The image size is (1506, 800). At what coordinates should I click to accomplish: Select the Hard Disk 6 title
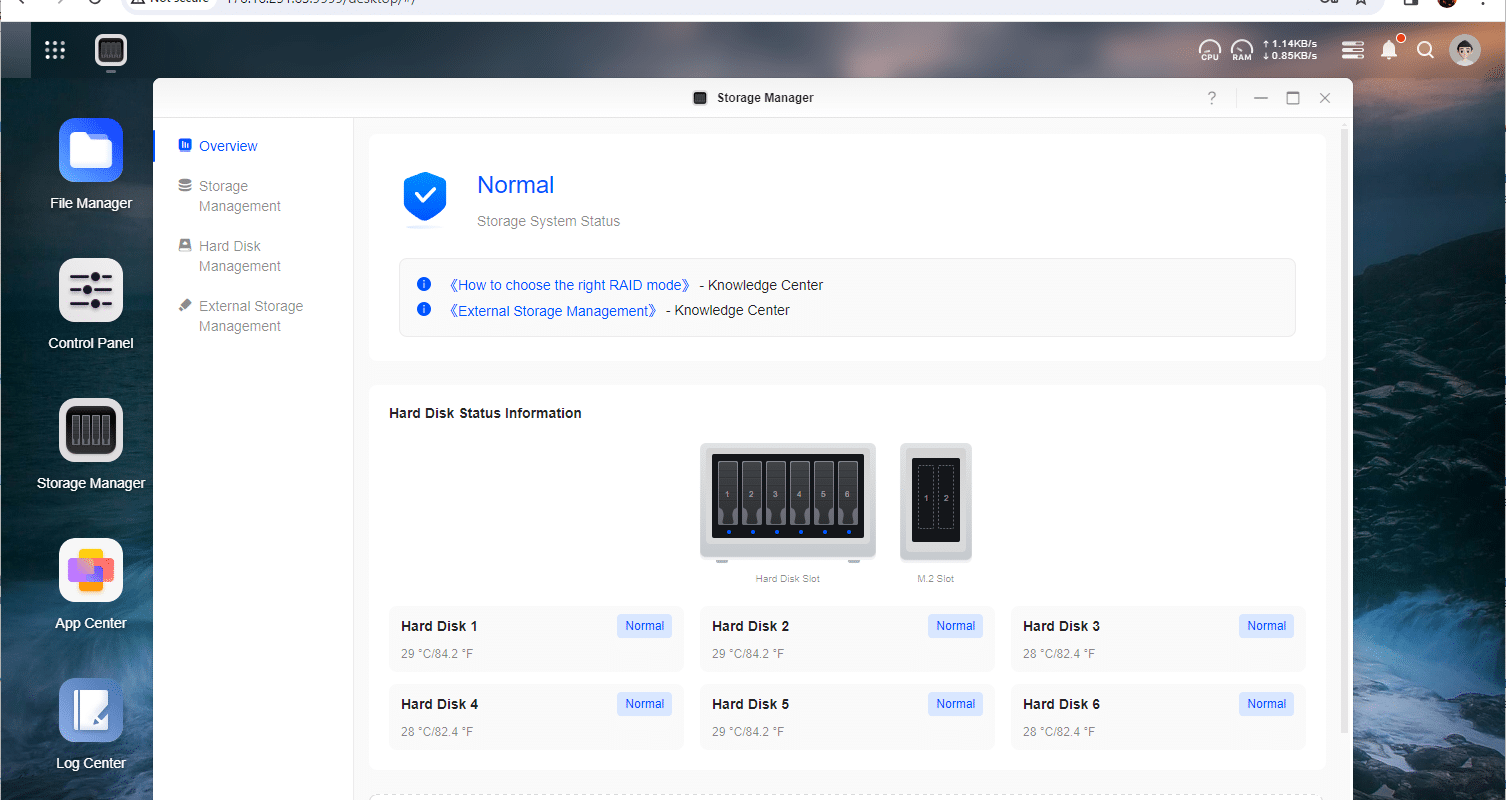[1061, 704]
